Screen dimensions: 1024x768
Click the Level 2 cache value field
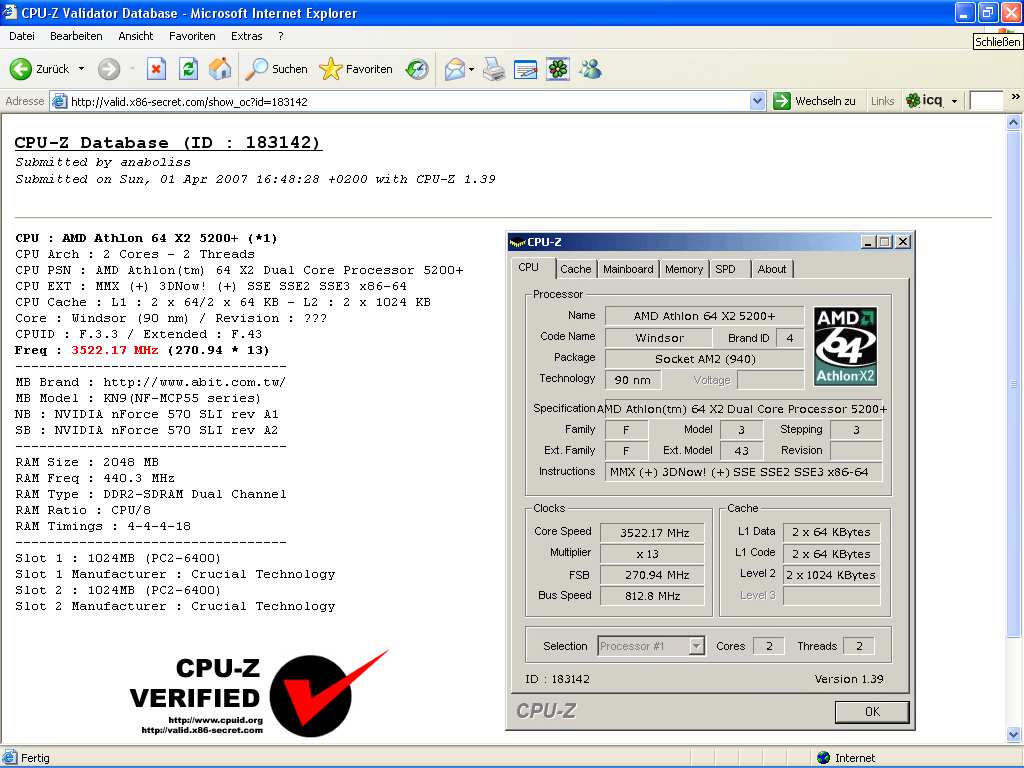pos(831,575)
